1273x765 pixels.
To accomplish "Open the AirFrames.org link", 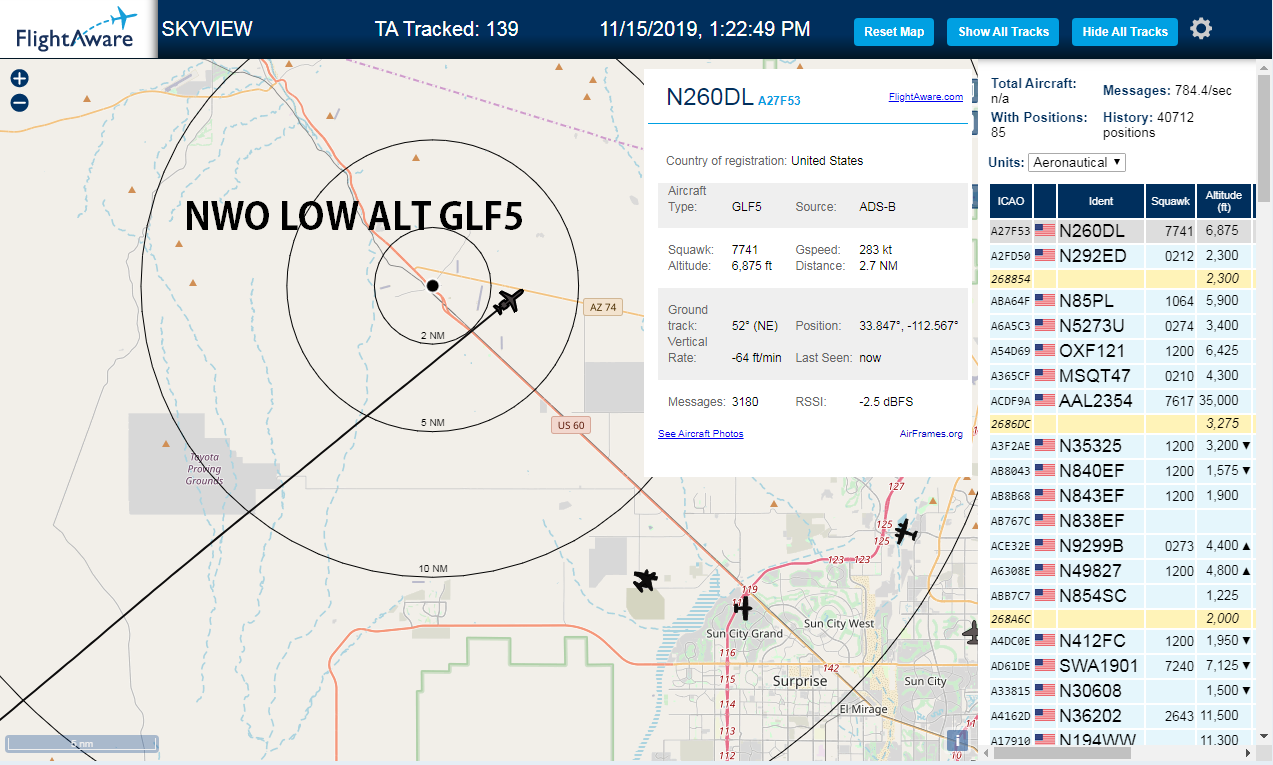I will point(931,434).
